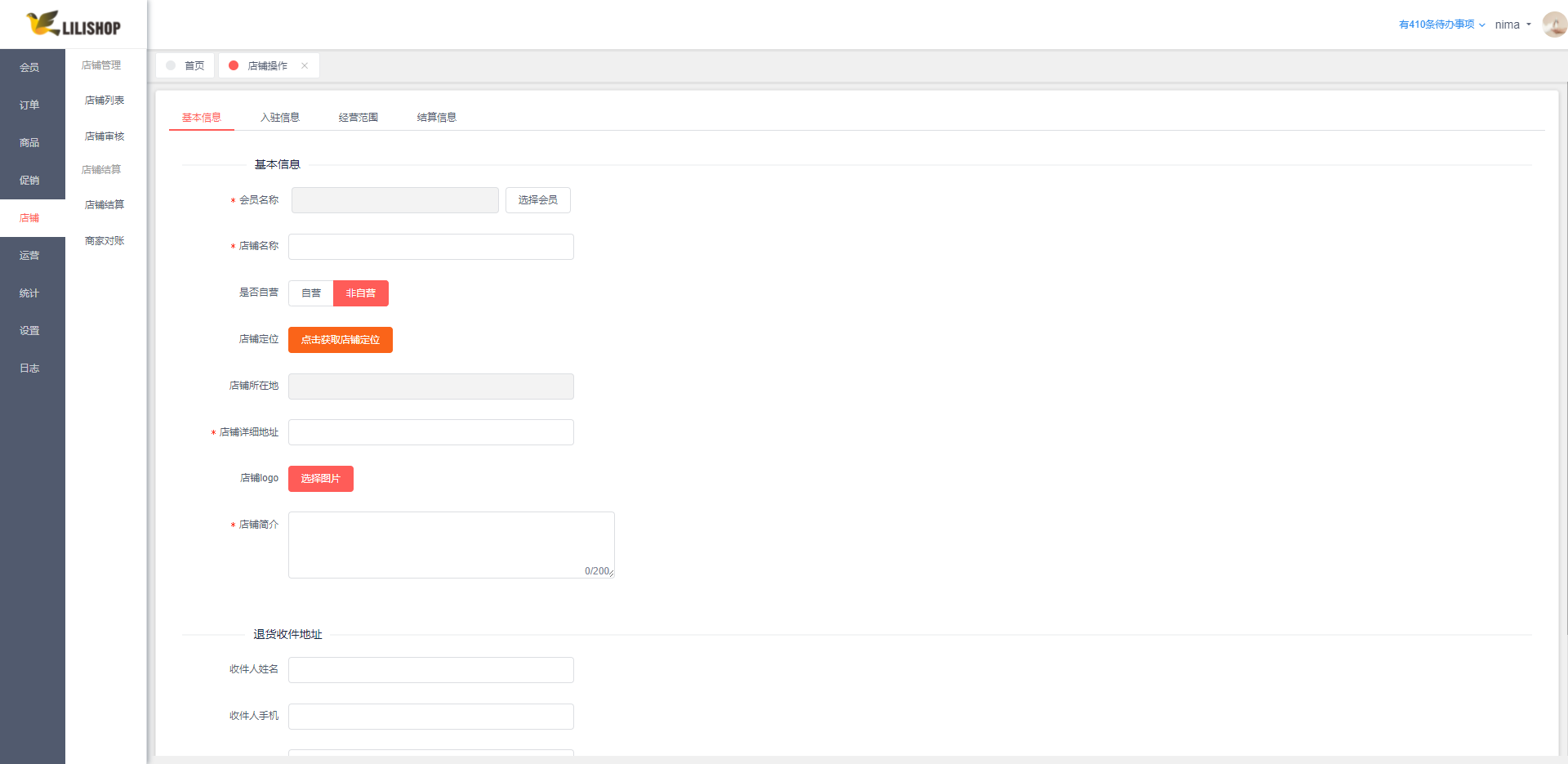Viewport: 1568px width, 764px height.
Task: Click the 店铺结算 group heading
Action: coord(101,170)
